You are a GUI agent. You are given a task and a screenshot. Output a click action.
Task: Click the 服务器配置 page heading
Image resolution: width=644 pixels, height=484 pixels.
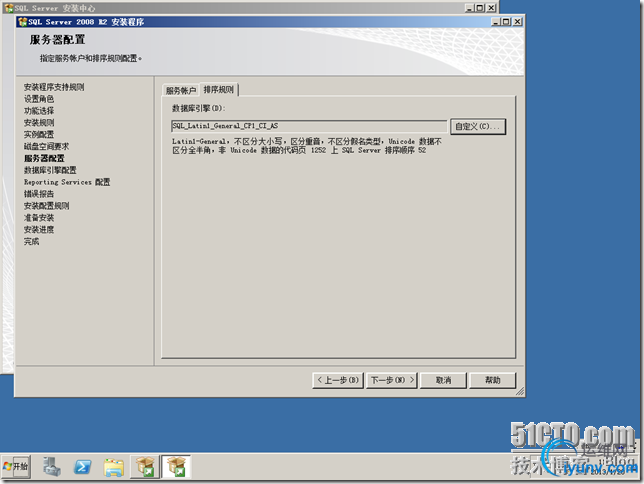pos(57,39)
